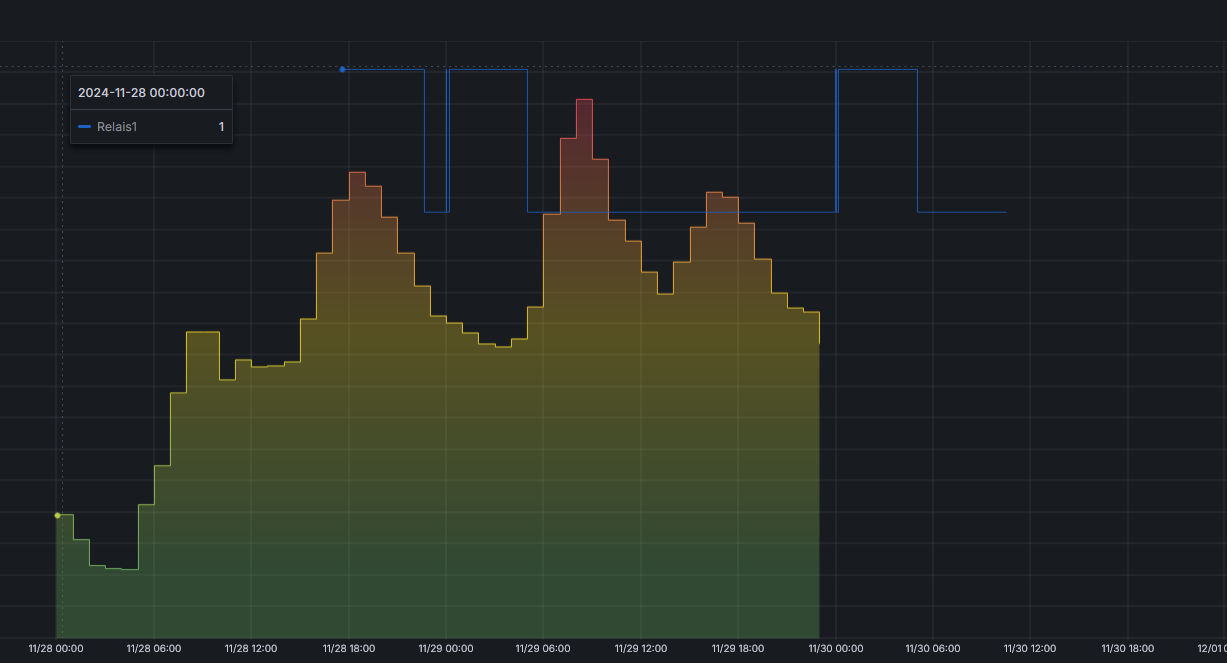Viewport: 1227px width, 663px height.
Task: Click the yellow hover point at graph start
Action: coord(57,515)
